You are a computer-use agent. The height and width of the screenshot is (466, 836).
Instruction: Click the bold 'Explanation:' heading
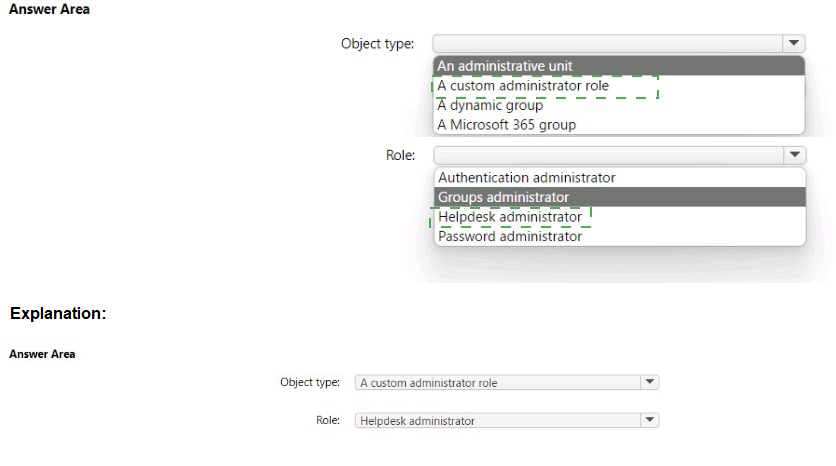(x=58, y=314)
